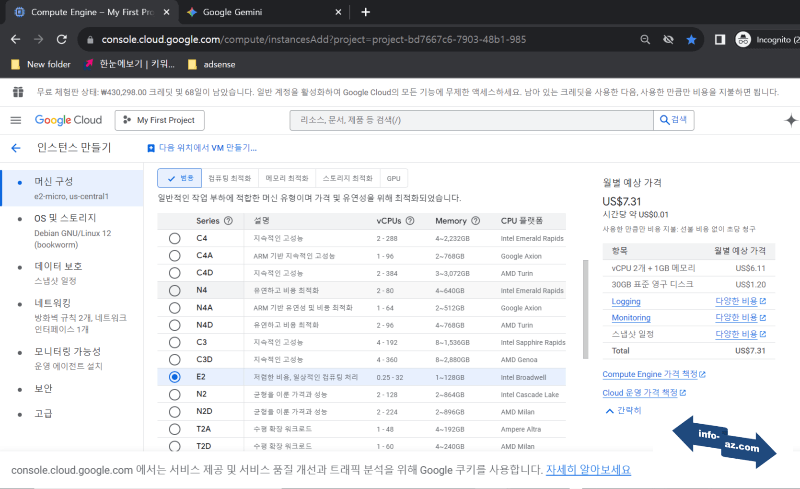Click the bookmark star in address bar
Image resolution: width=800 pixels, height=489 pixels.
coord(691,39)
